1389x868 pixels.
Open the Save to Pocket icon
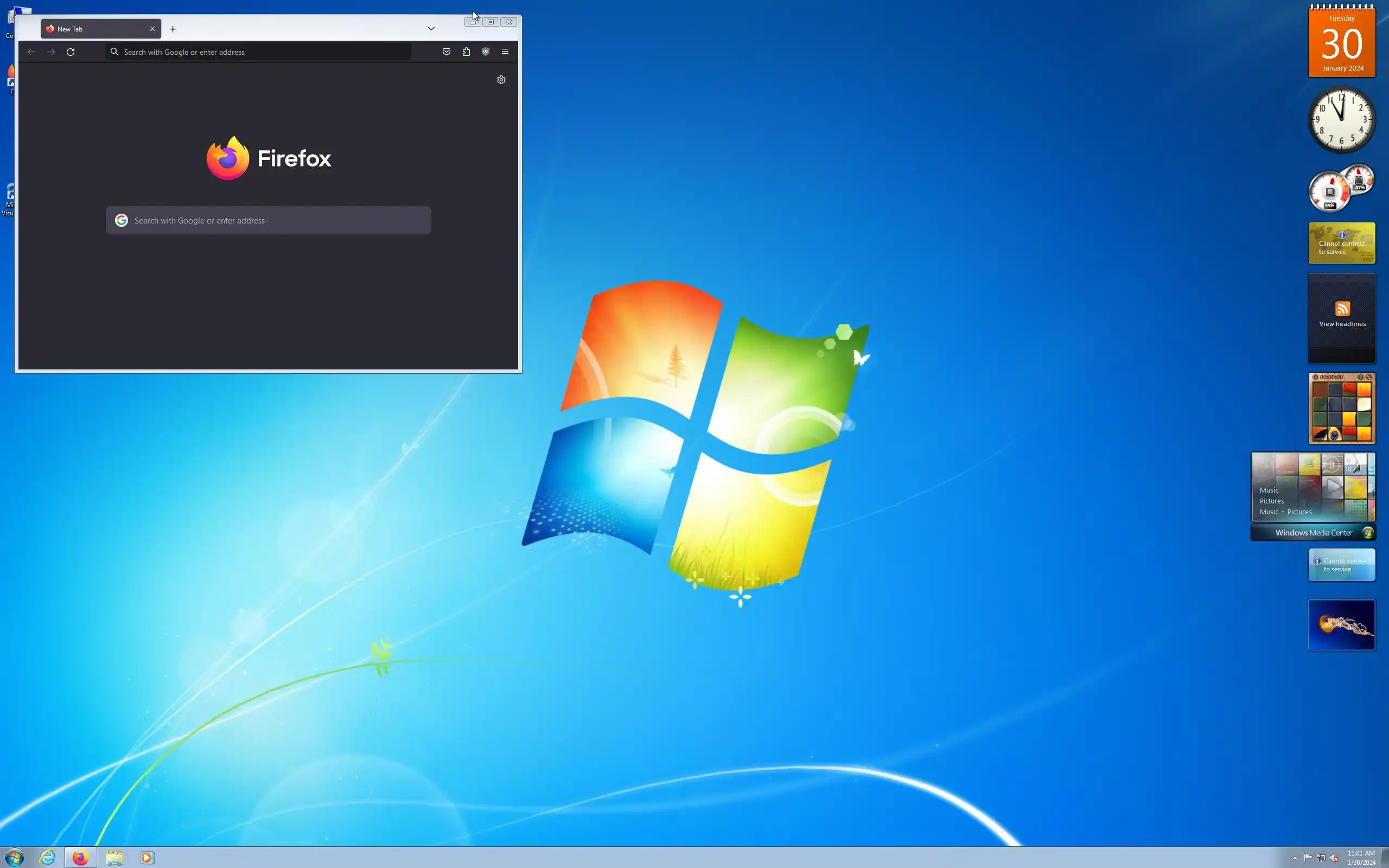447,52
